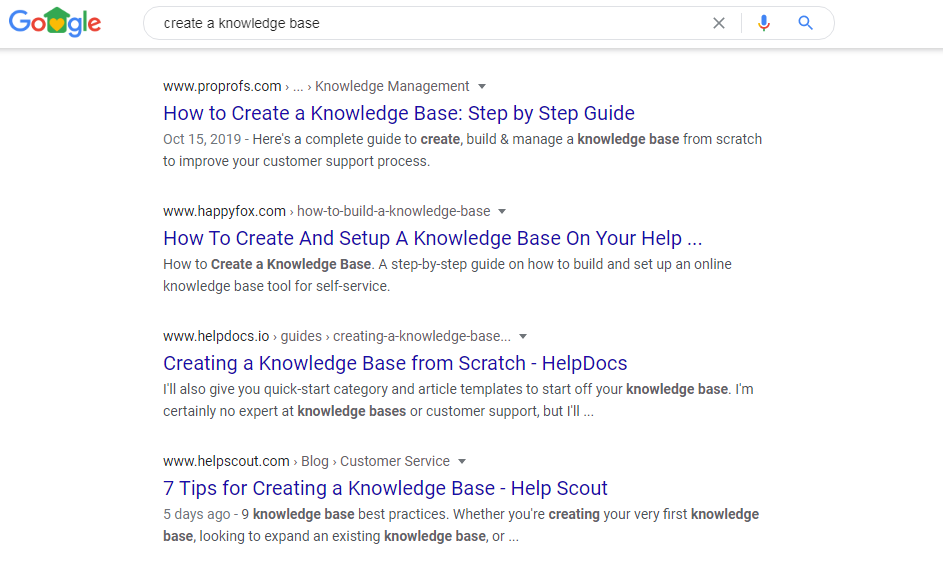The image size is (943, 564).
Task: Click the www.proprofs.com domain text
Action: click(x=222, y=86)
